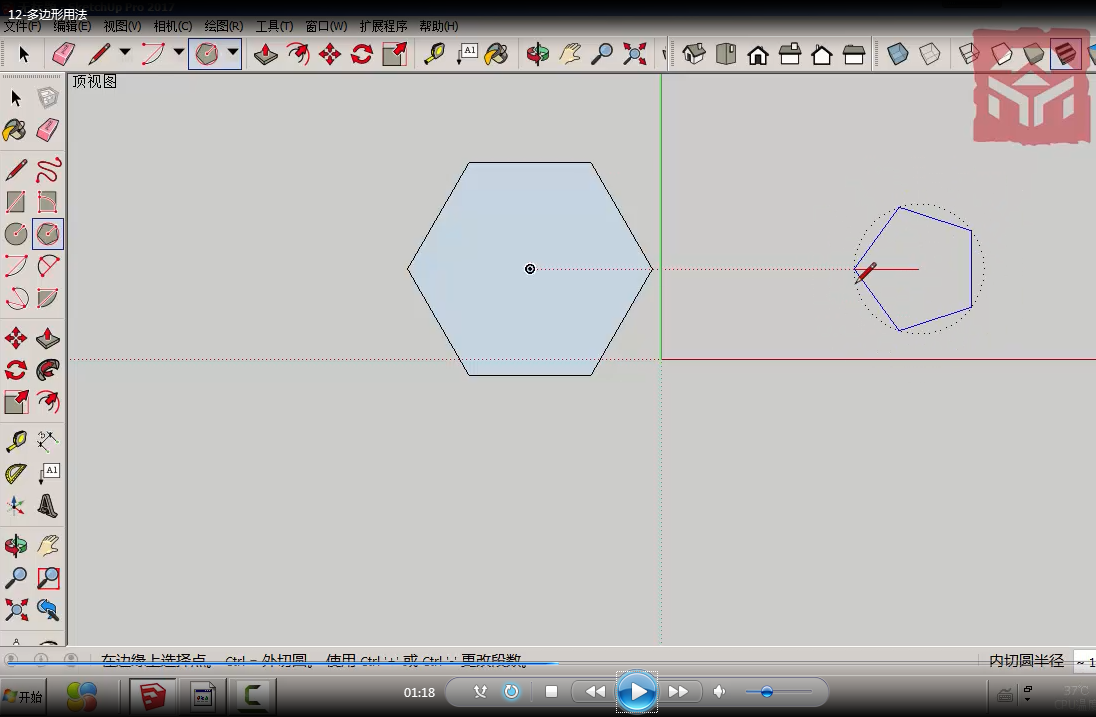Image resolution: width=1096 pixels, height=717 pixels.
Task: Activate the Push/Pull tool in top toolbar
Action: pyautogui.click(x=266, y=54)
